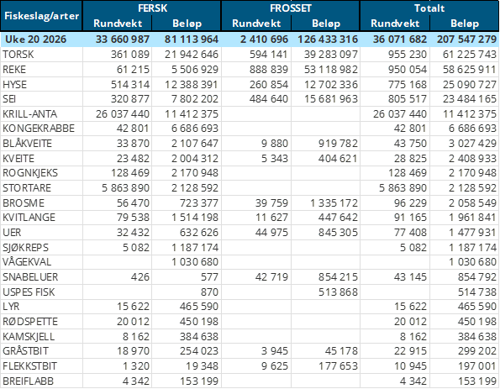This screenshot has width=500, height=389.
Task: Select SNABELUER frozen weight 42 719
Action: point(271,277)
